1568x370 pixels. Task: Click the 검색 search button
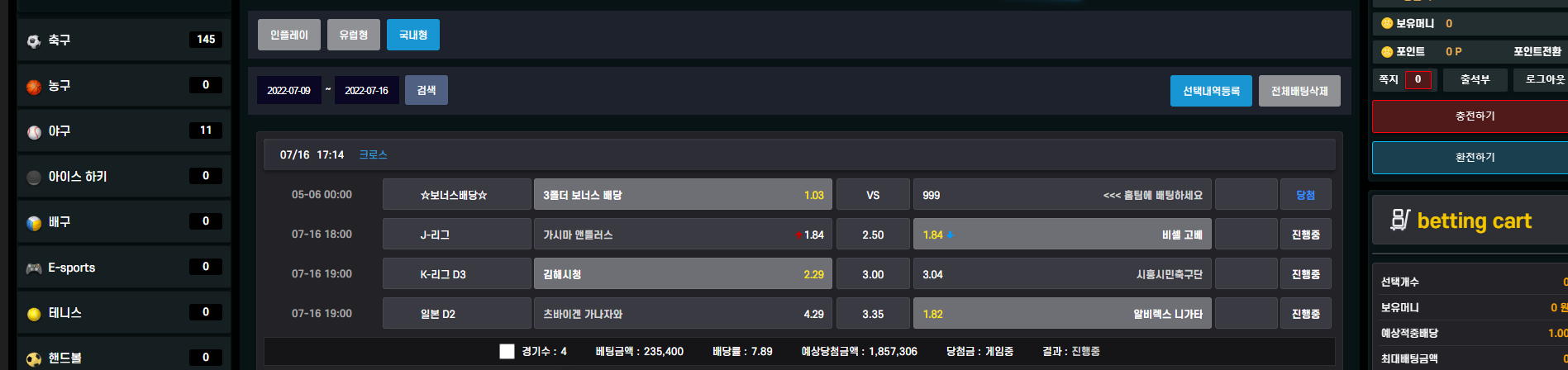(x=427, y=90)
